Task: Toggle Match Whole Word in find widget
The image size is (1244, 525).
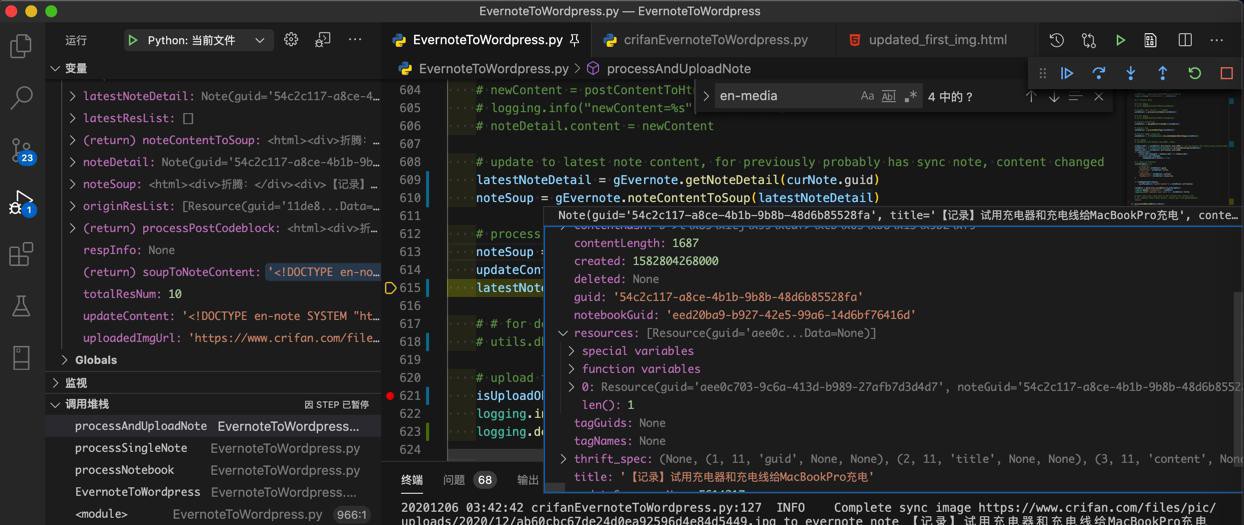Action: pos(889,97)
